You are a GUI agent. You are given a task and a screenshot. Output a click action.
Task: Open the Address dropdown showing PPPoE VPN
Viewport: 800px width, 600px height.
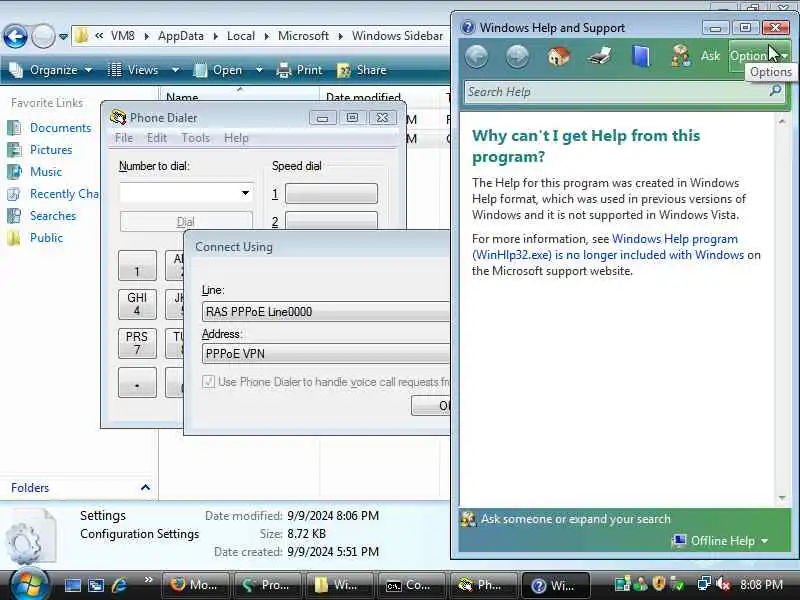(326, 354)
